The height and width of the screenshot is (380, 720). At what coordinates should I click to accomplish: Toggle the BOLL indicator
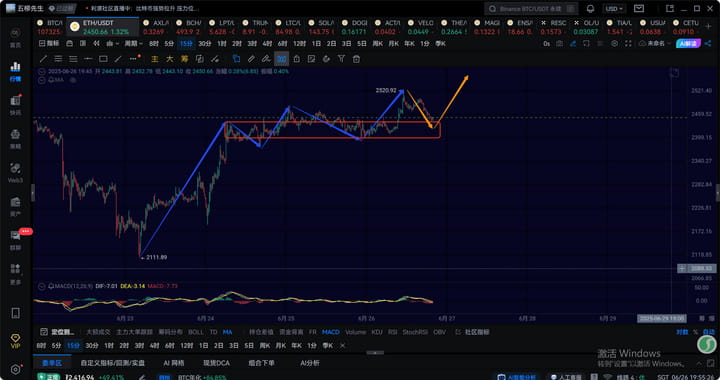pos(195,332)
